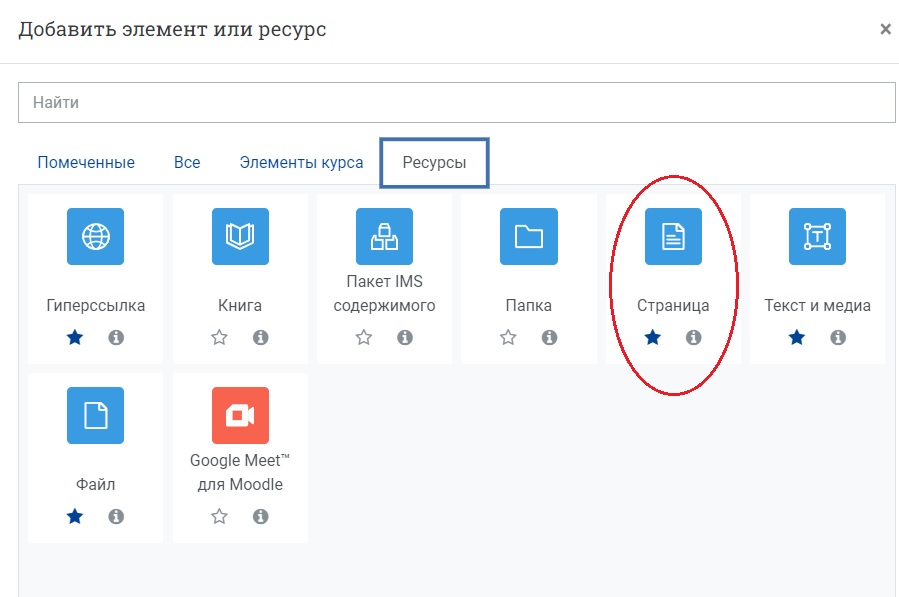Unstar the Файл resource

(75, 516)
